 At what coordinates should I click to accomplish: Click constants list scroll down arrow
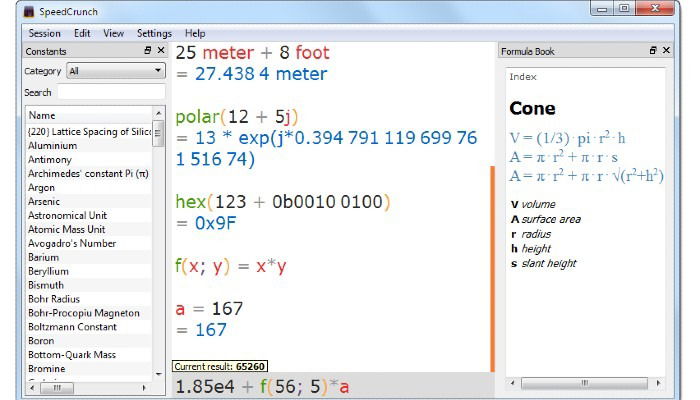click(158, 374)
